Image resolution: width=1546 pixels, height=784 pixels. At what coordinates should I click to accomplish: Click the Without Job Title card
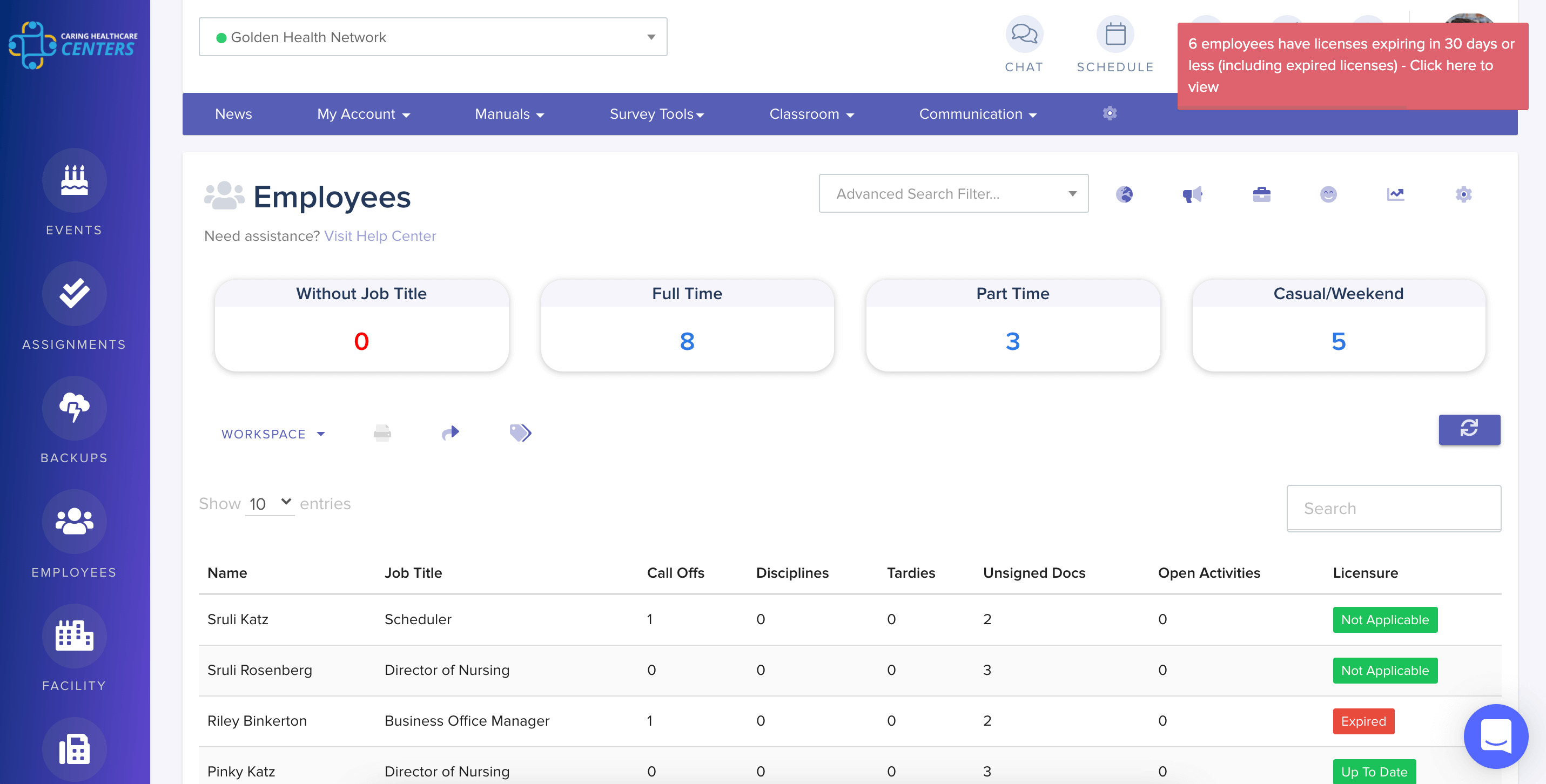click(361, 325)
